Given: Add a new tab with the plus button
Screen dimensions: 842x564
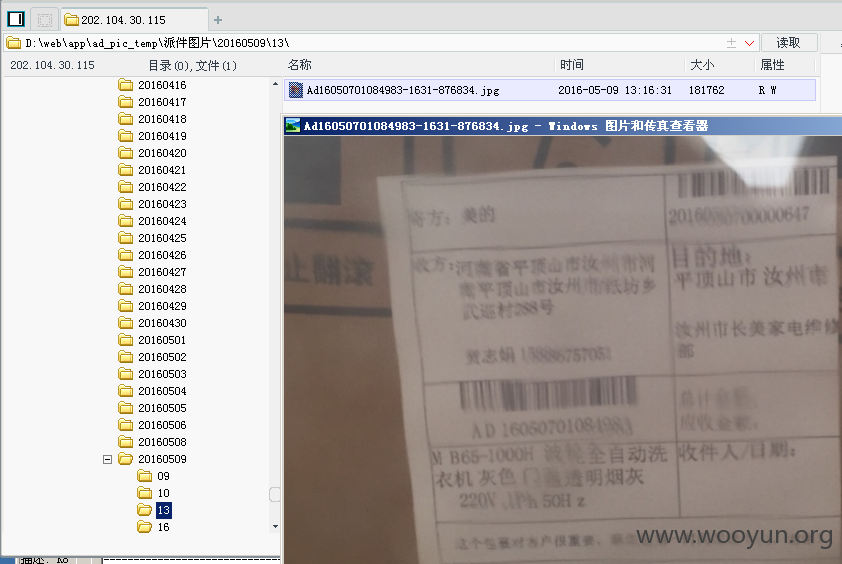Looking at the screenshot, I should pos(217,20).
